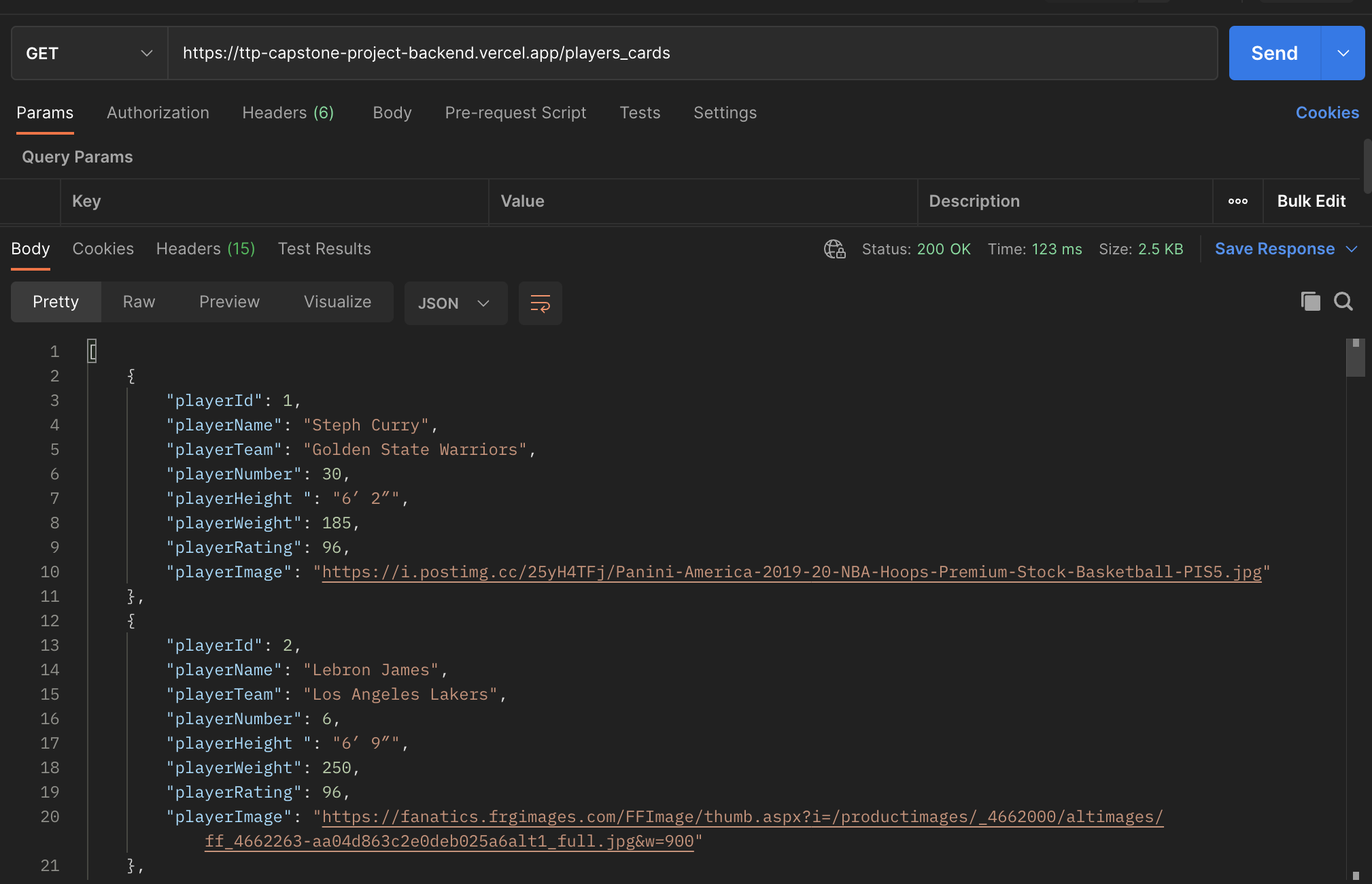This screenshot has width=1372, height=884.
Task: Open the three-dot menu next to Bulk Edit
Action: 1237,201
